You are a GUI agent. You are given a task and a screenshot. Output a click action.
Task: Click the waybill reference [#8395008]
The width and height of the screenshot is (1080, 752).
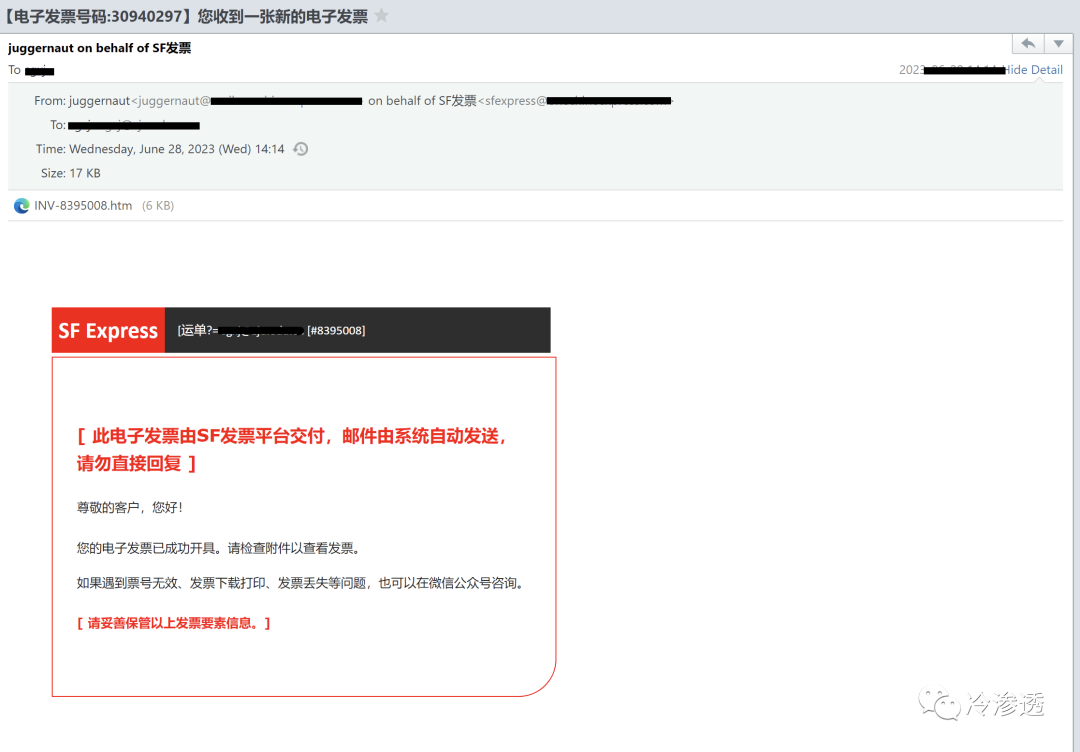336,331
